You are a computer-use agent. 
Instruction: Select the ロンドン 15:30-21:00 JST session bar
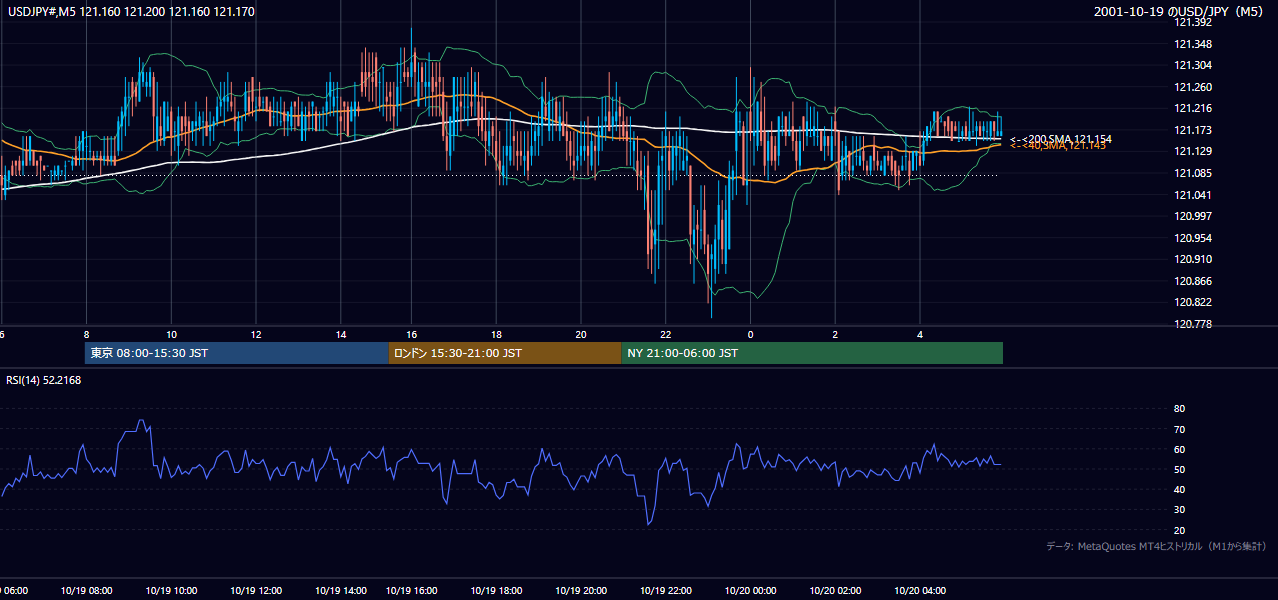tap(504, 353)
